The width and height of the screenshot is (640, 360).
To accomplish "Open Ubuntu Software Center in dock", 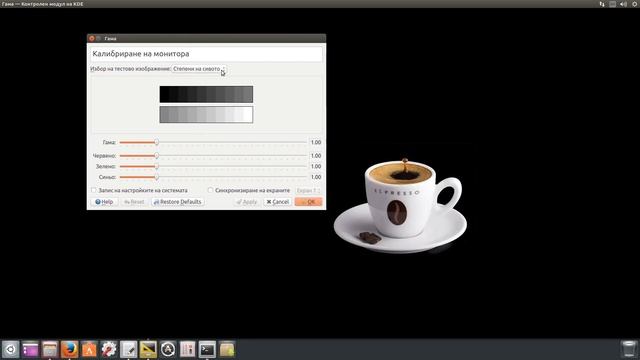I will [x=89, y=349].
